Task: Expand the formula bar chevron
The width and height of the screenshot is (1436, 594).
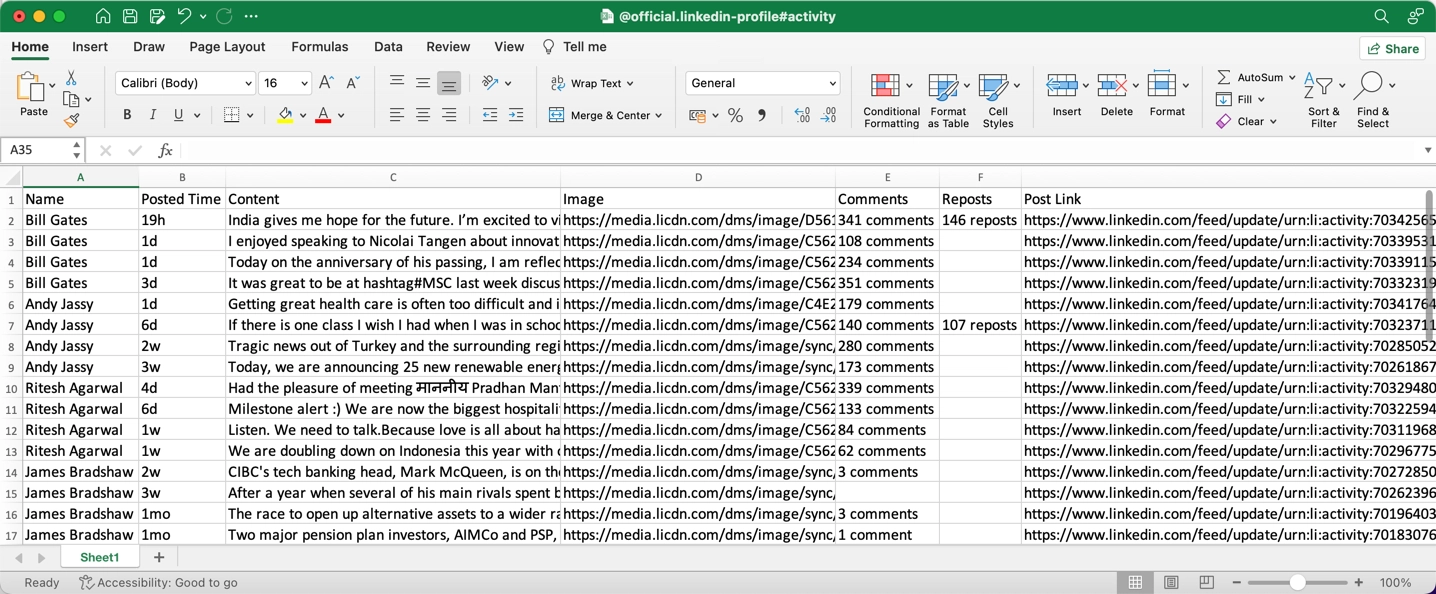Action: pos(1427,150)
